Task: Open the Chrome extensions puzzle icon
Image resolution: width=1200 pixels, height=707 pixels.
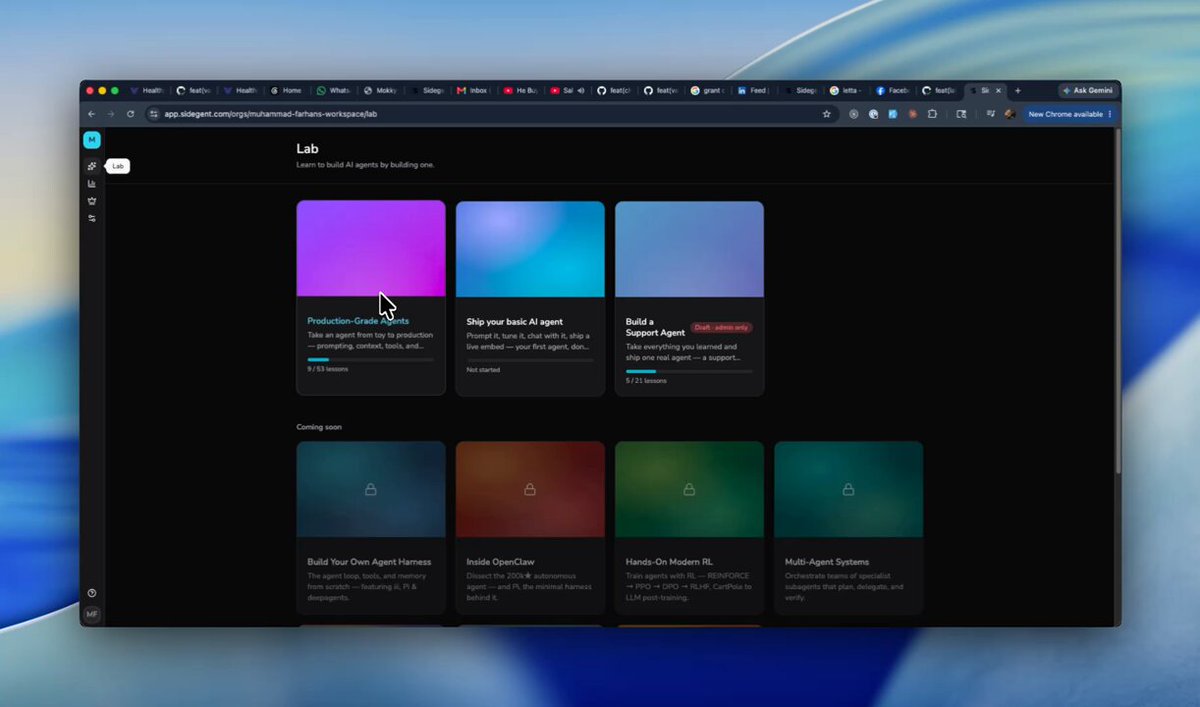Action: (x=932, y=114)
